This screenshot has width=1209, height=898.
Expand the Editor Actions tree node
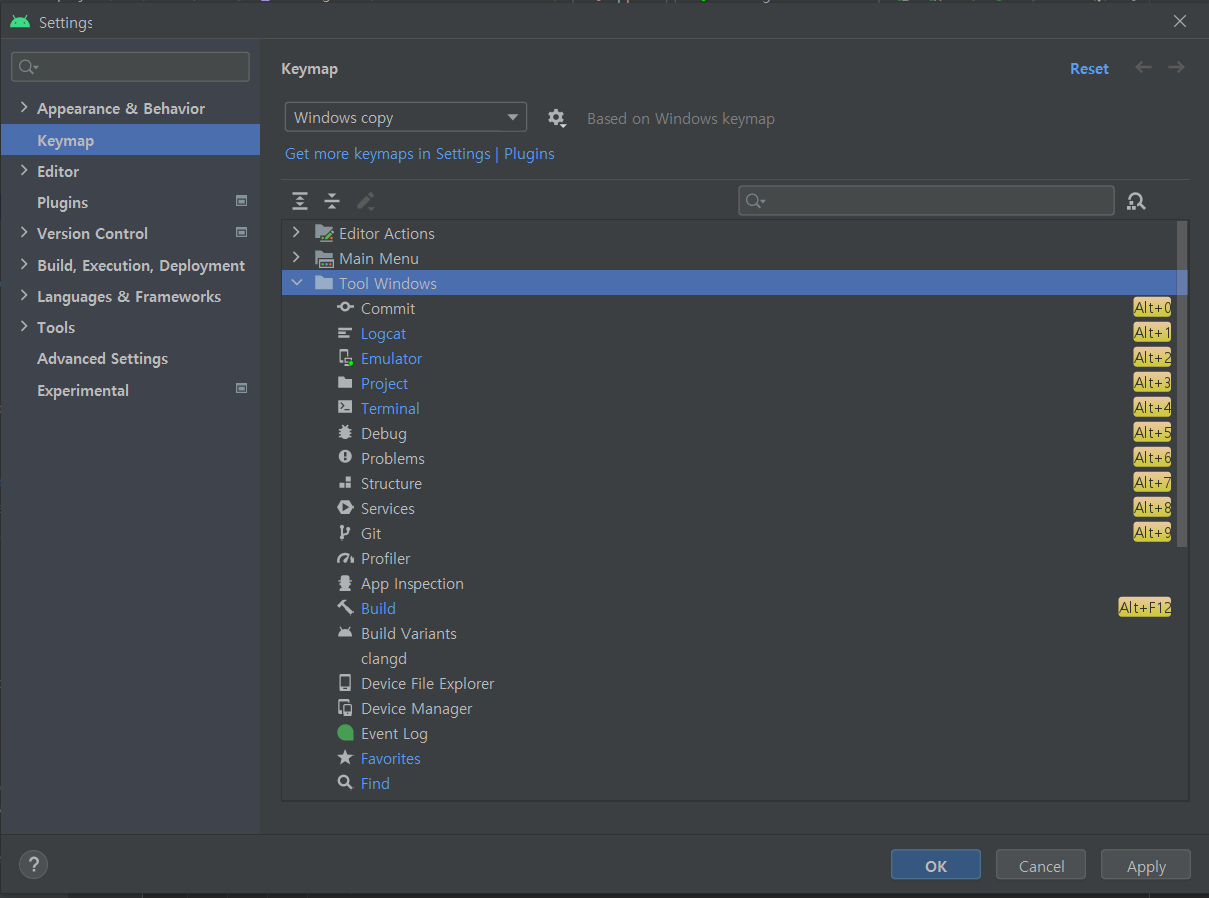coord(296,233)
